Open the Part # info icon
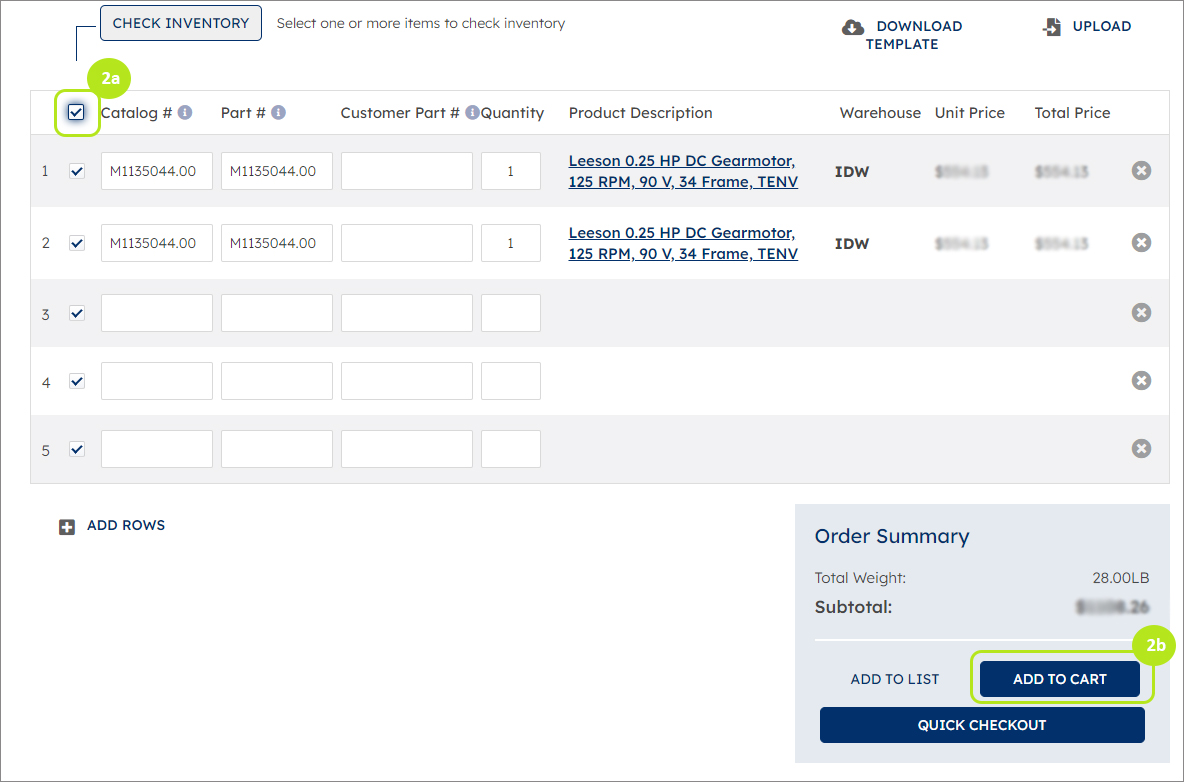 coord(279,112)
